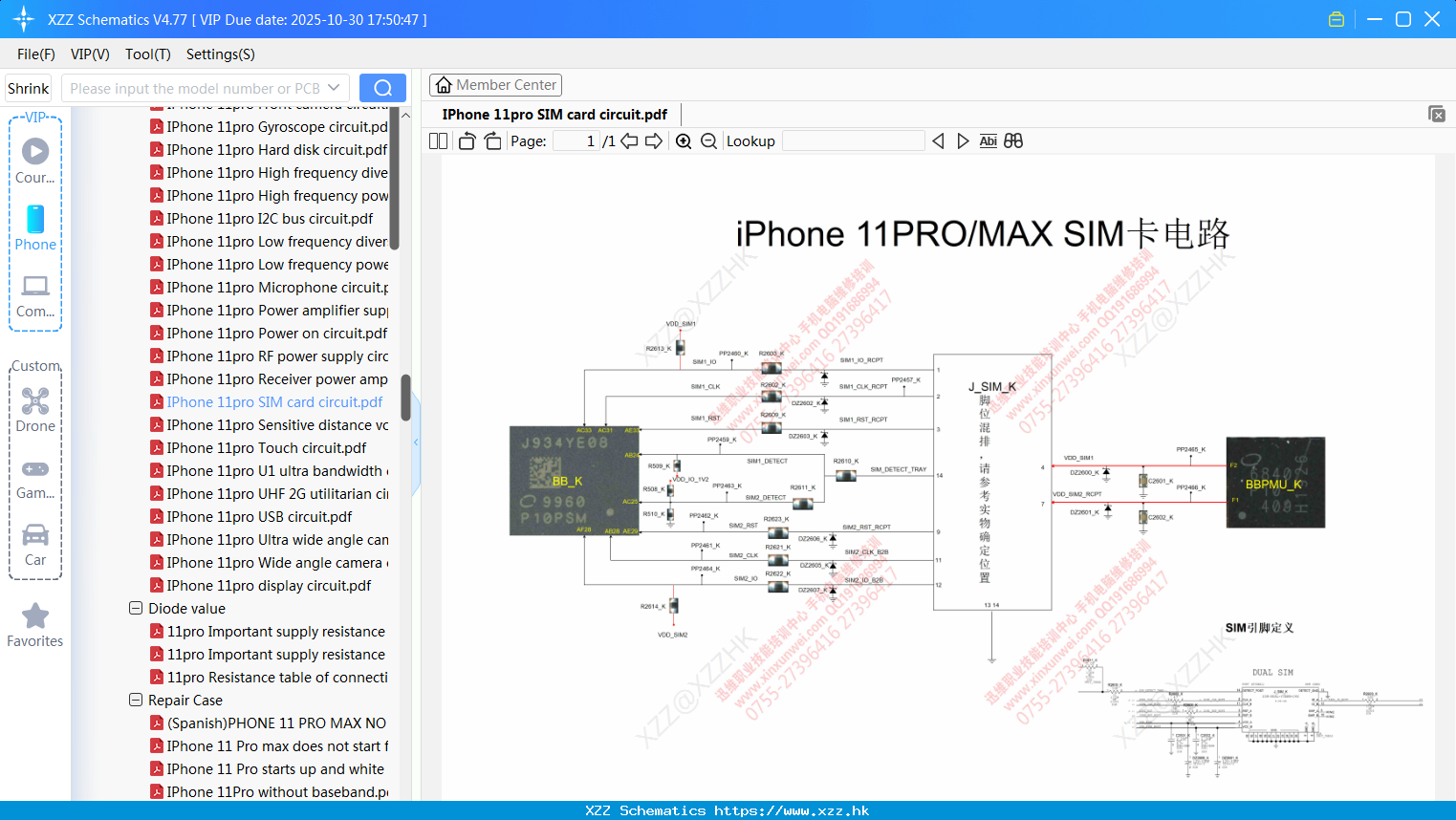
Task: Open the model number dropdown arrow
Action: 334,88
